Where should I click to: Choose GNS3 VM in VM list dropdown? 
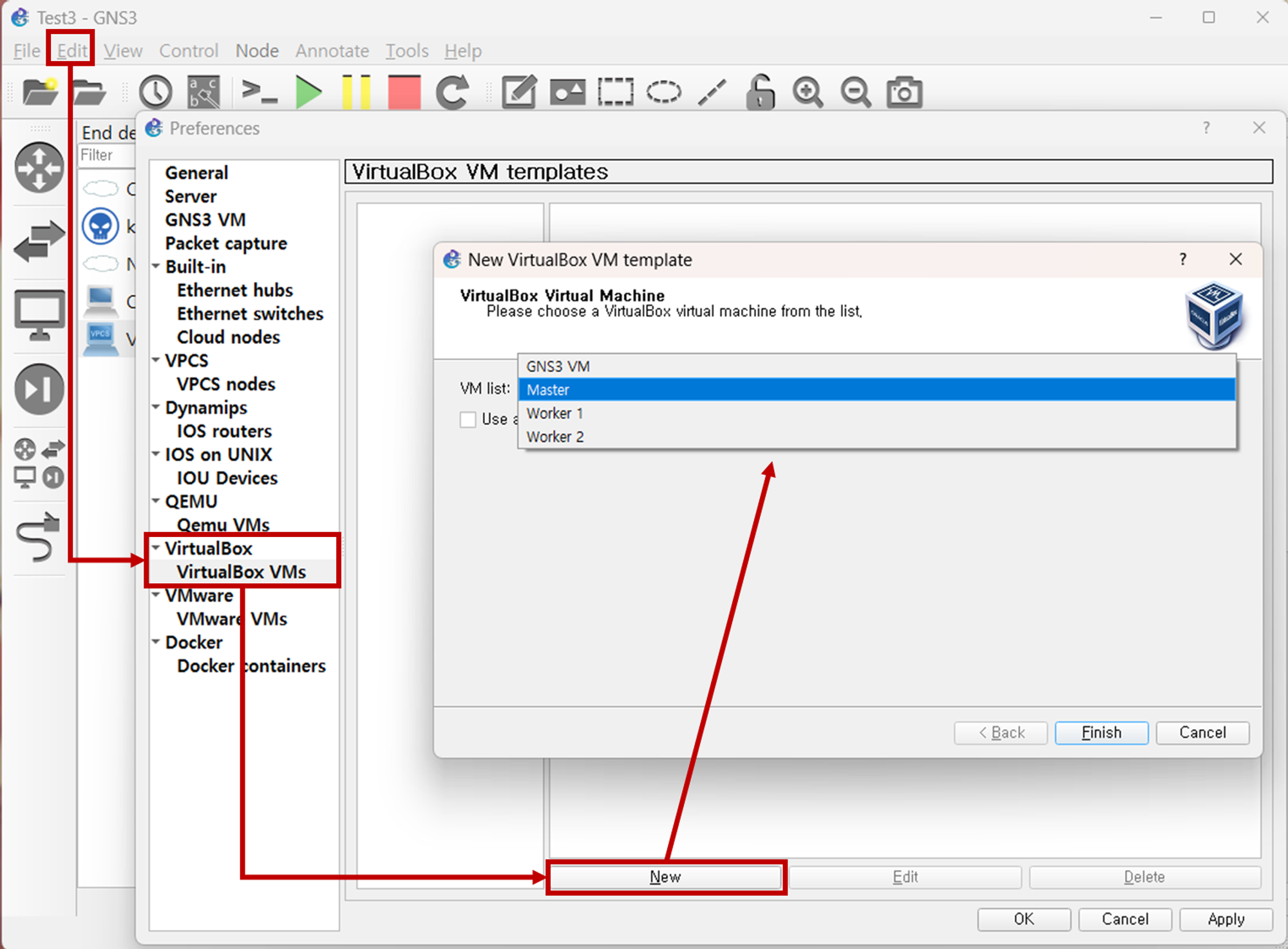click(876, 366)
